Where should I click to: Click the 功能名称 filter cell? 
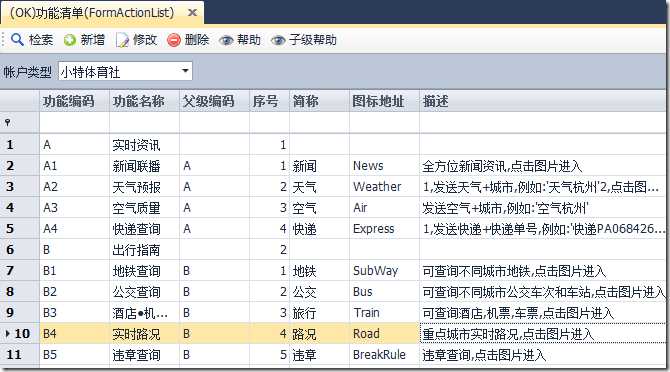tap(144, 123)
